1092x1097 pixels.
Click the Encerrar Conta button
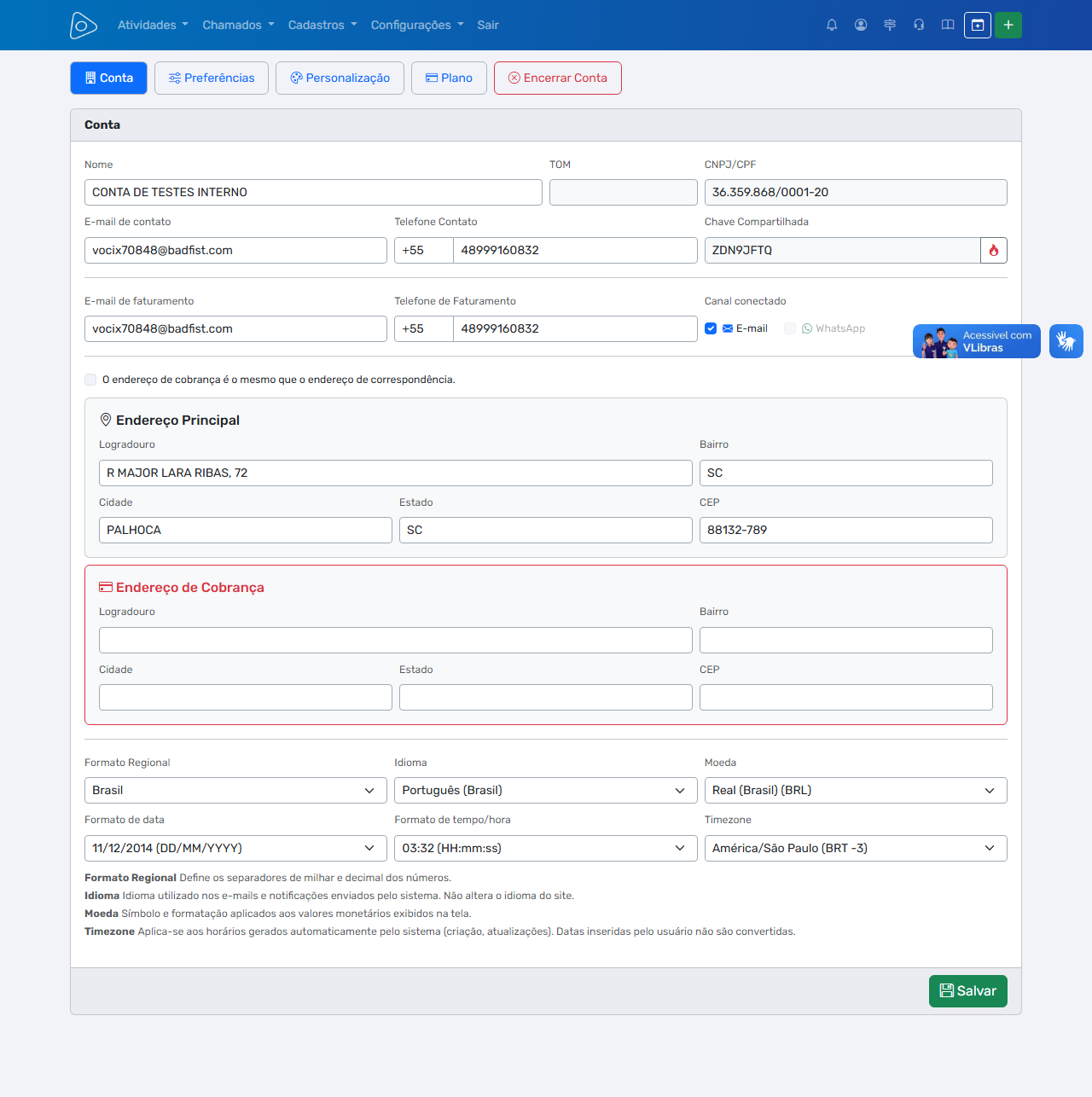point(558,78)
